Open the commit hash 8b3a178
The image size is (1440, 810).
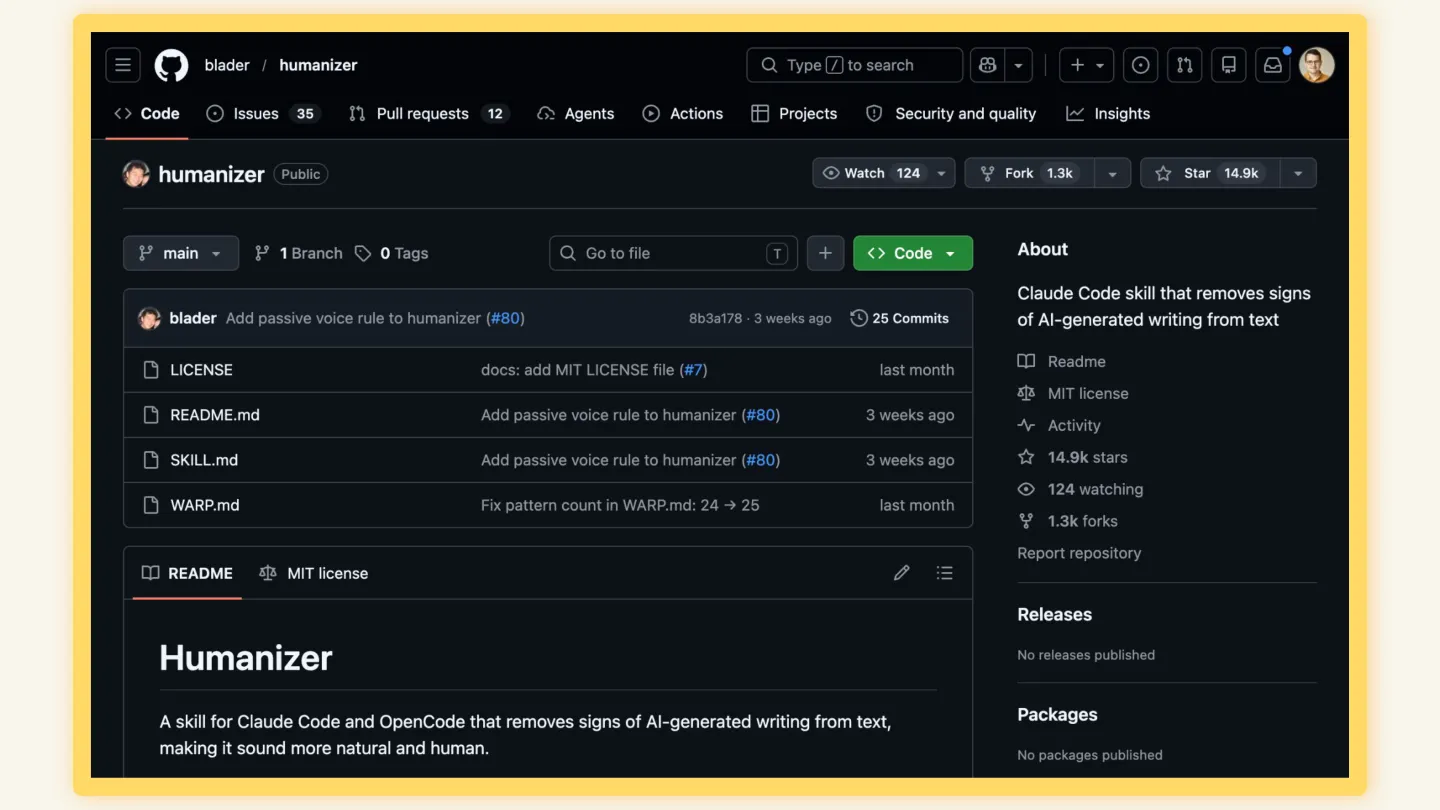click(715, 318)
